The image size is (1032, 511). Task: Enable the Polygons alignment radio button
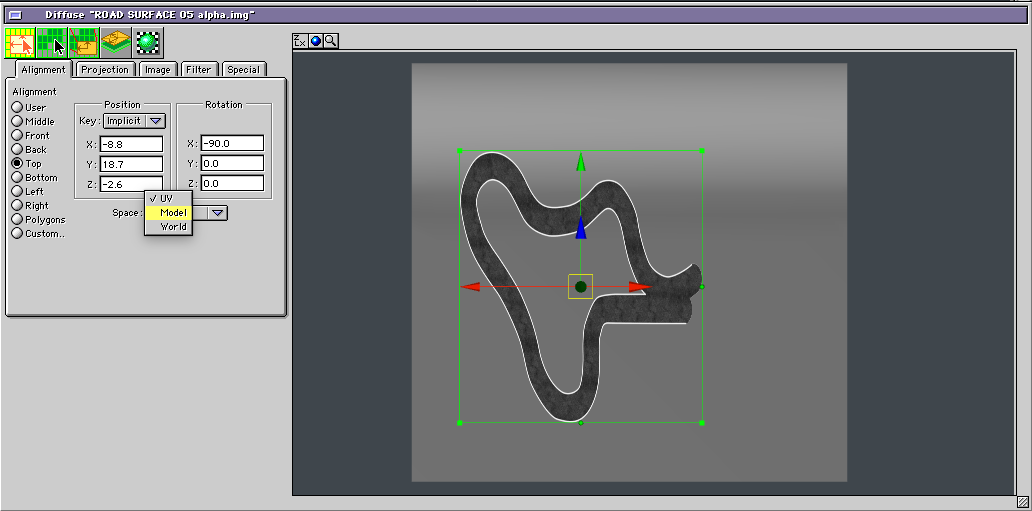pos(17,219)
